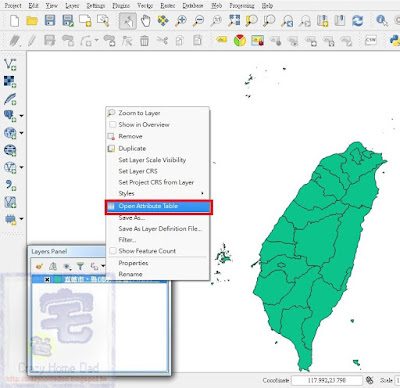Open the new print composer
The height and width of the screenshot is (388, 400).
pyautogui.click(x=85, y=21)
